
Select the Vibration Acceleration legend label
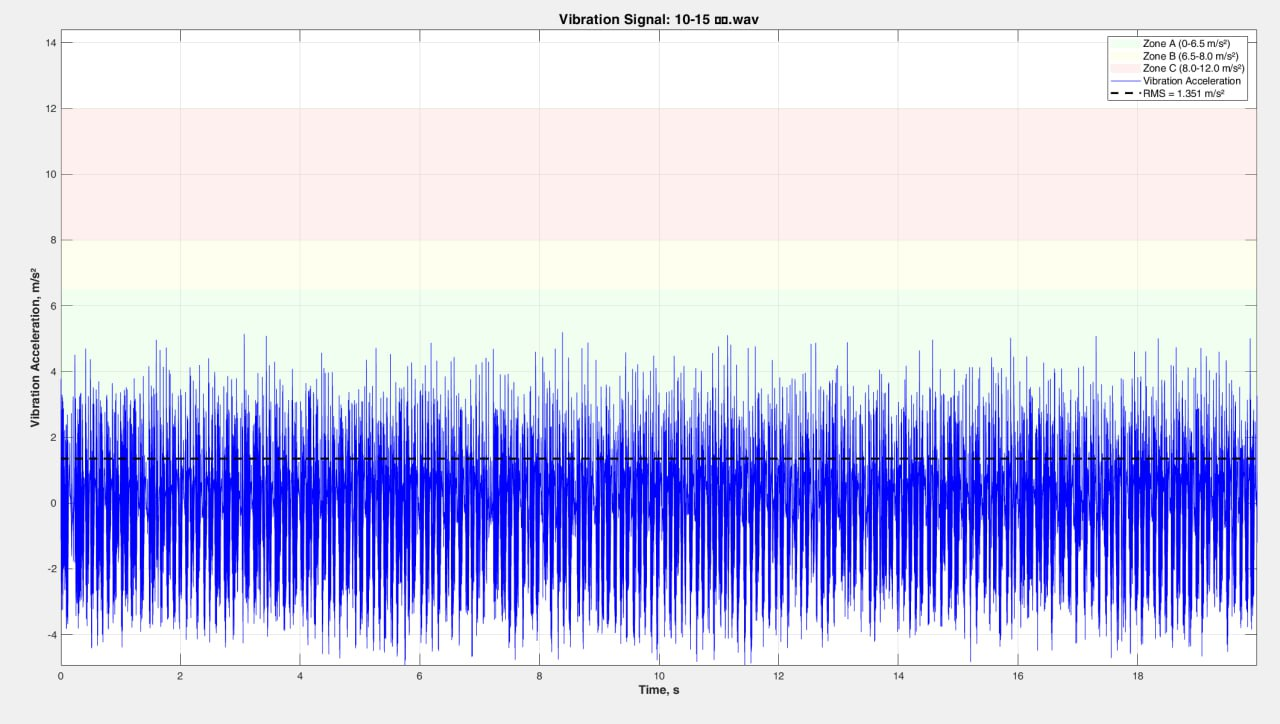(1191, 81)
